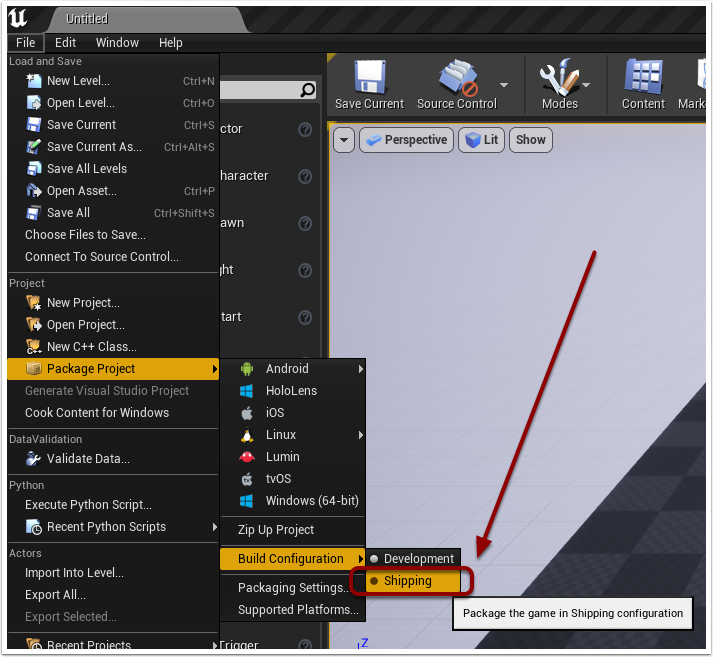Screen dimensions: 713x657
Task: Toggle the Lit view mode button
Action: click(x=482, y=140)
